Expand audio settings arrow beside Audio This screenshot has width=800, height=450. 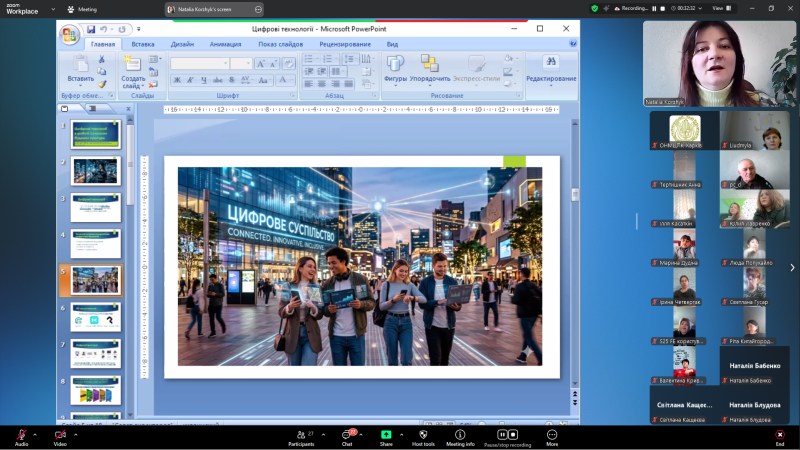[x=36, y=434]
